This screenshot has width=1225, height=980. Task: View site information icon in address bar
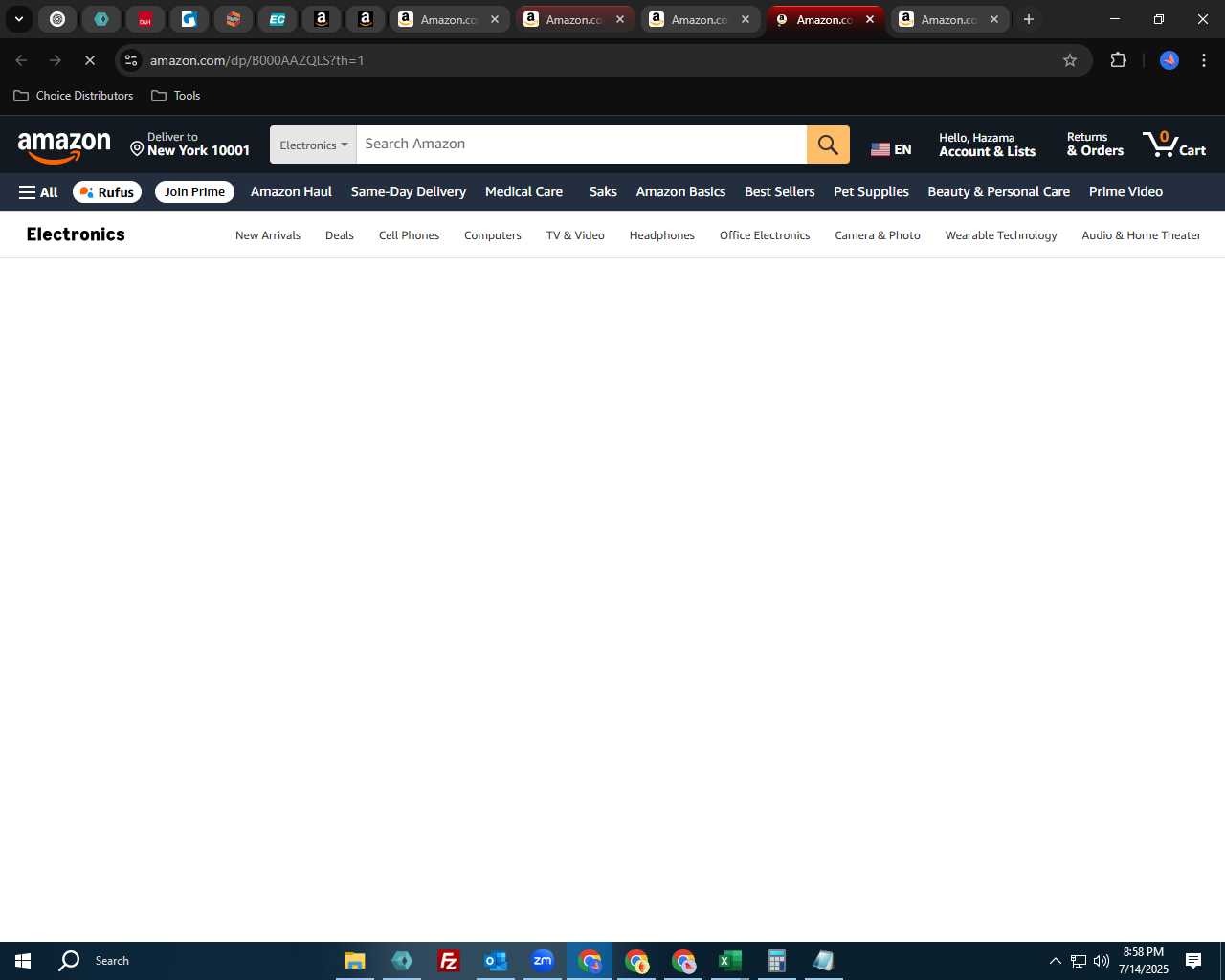131,60
